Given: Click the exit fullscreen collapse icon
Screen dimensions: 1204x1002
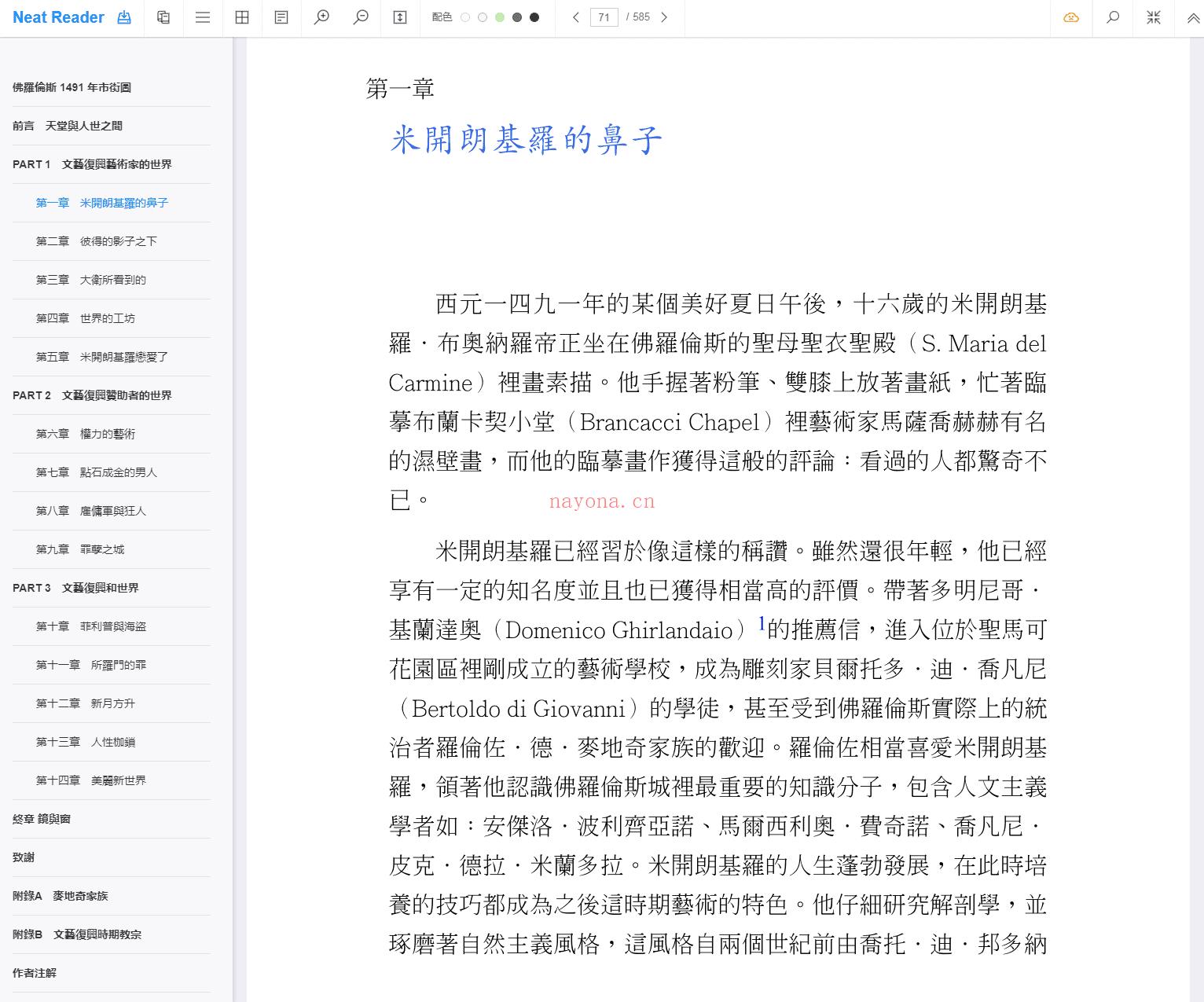Looking at the screenshot, I should pos(1154,17).
